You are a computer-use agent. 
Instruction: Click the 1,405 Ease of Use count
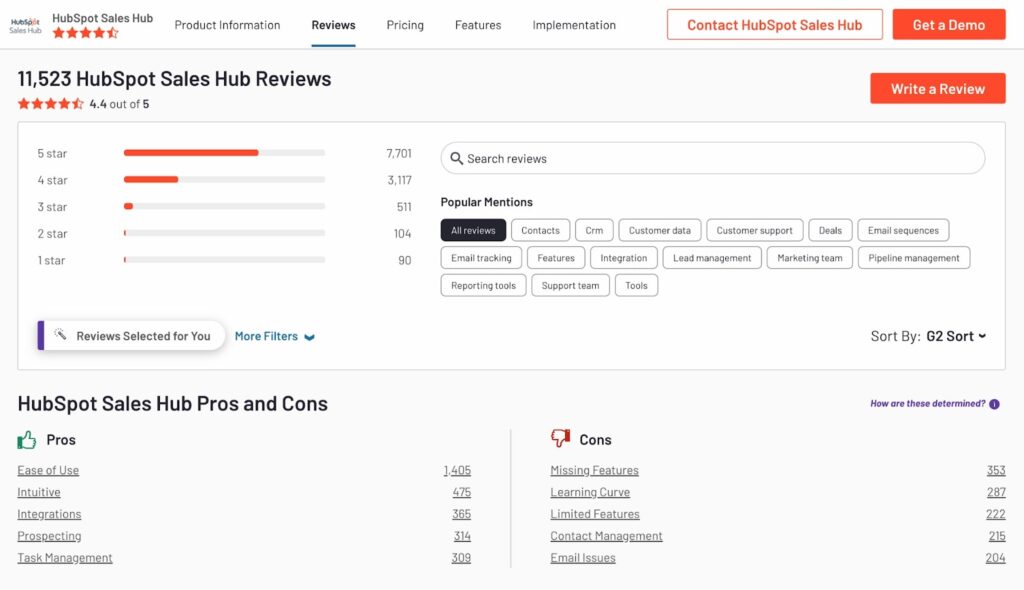[457, 470]
